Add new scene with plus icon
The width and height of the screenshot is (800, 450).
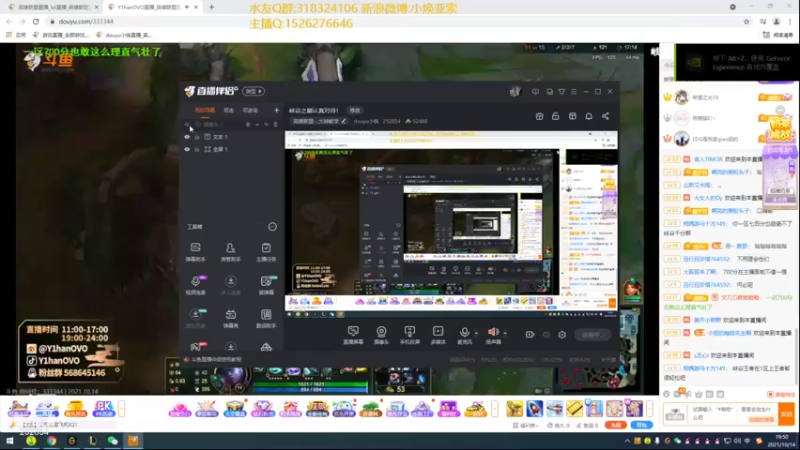[x=276, y=110]
